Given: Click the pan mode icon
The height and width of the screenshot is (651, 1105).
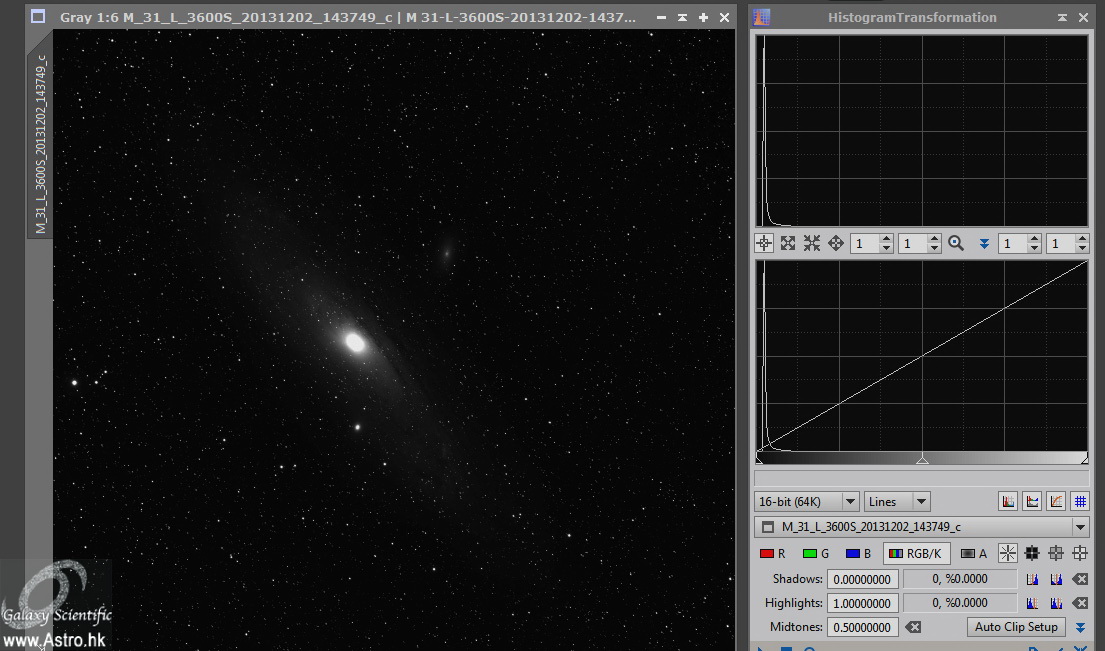Looking at the screenshot, I should click(x=836, y=243).
